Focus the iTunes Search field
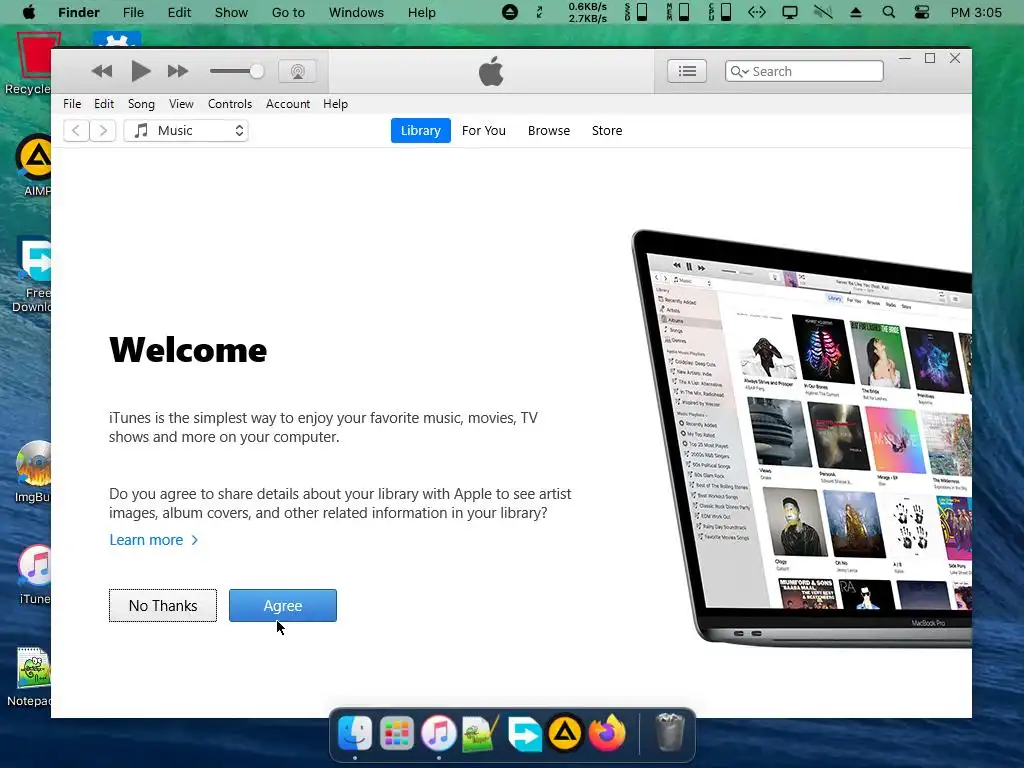The width and height of the screenshot is (1024, 768). tap(804, 71)
